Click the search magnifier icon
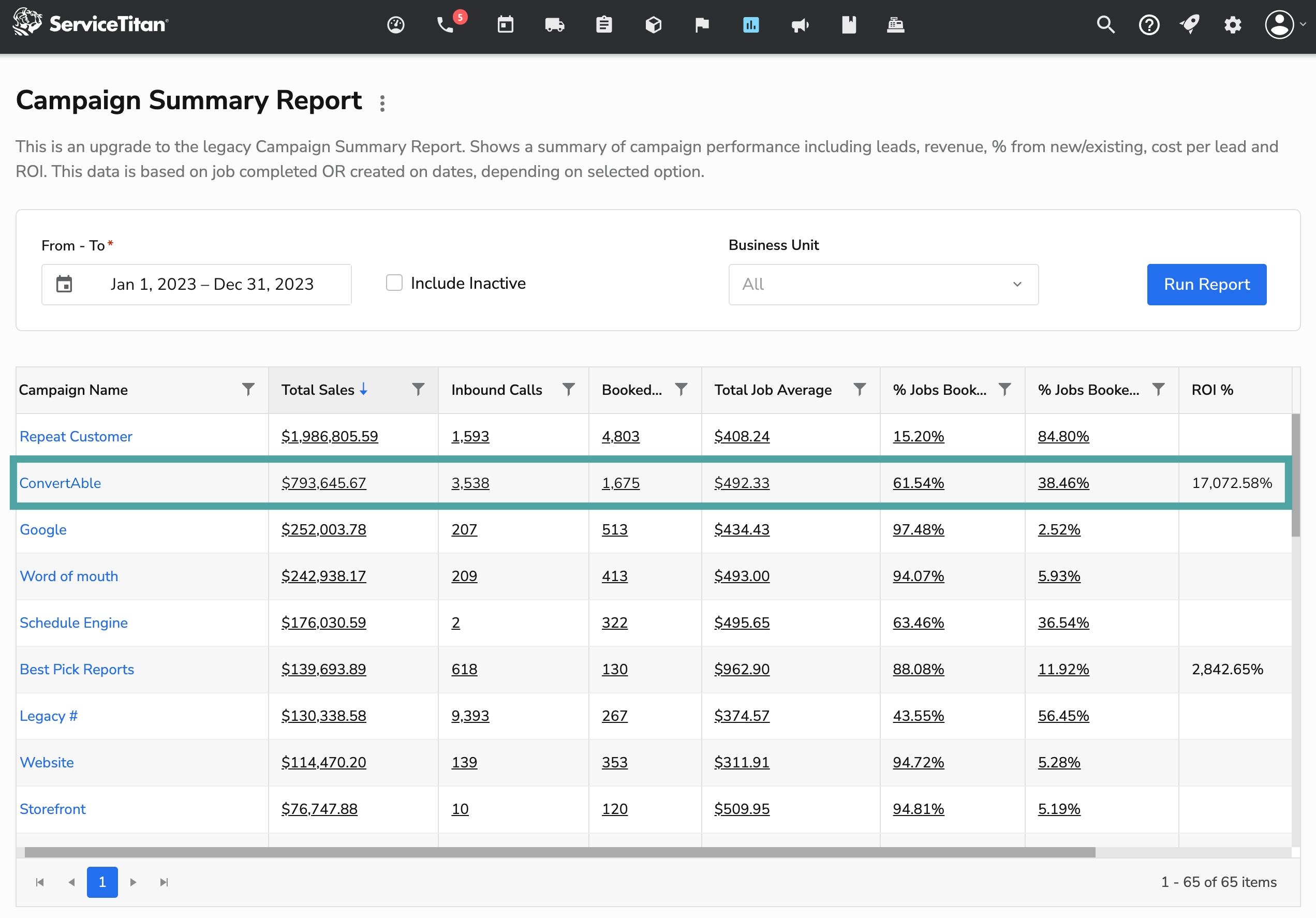Image resolution: width=1316 pixels, height=918 pixels. (1106, 25)
